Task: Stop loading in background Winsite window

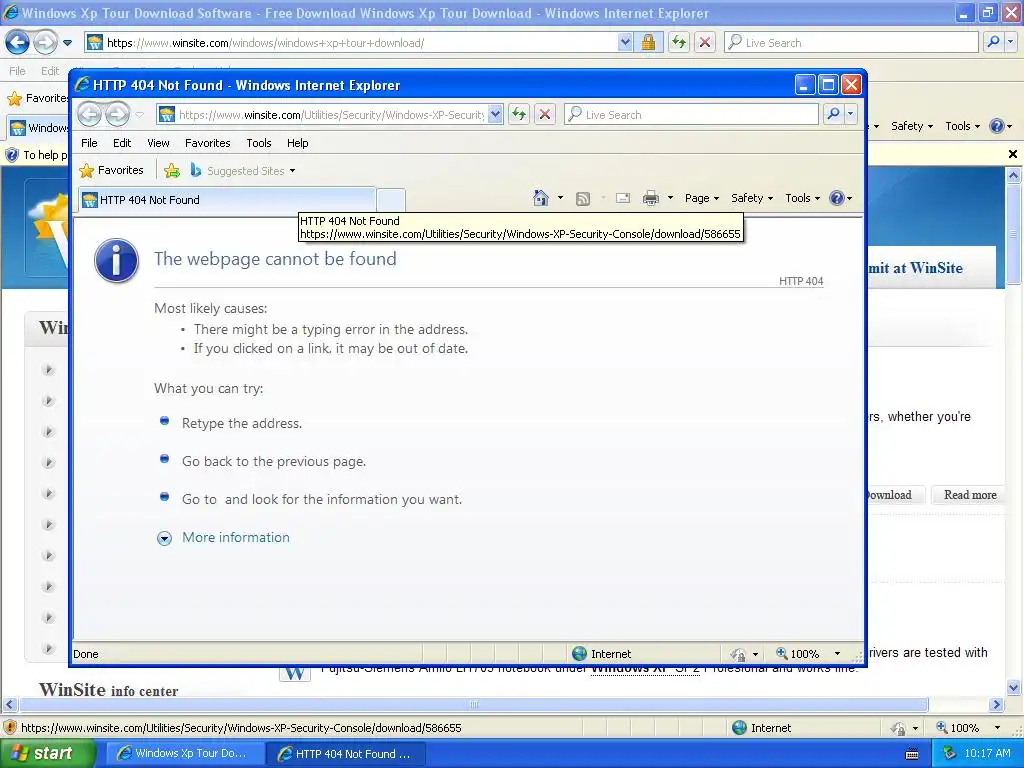Action: pyautogui.click(x=705, y=42)
